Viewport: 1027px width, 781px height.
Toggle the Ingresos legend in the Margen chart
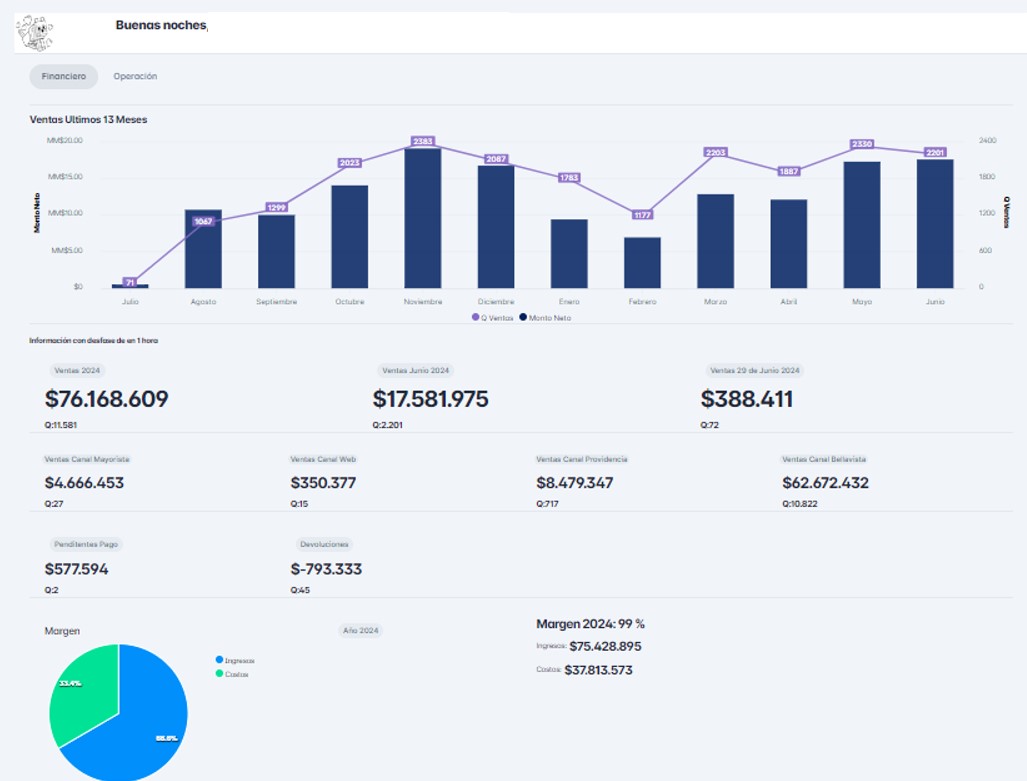pos(236,660)
